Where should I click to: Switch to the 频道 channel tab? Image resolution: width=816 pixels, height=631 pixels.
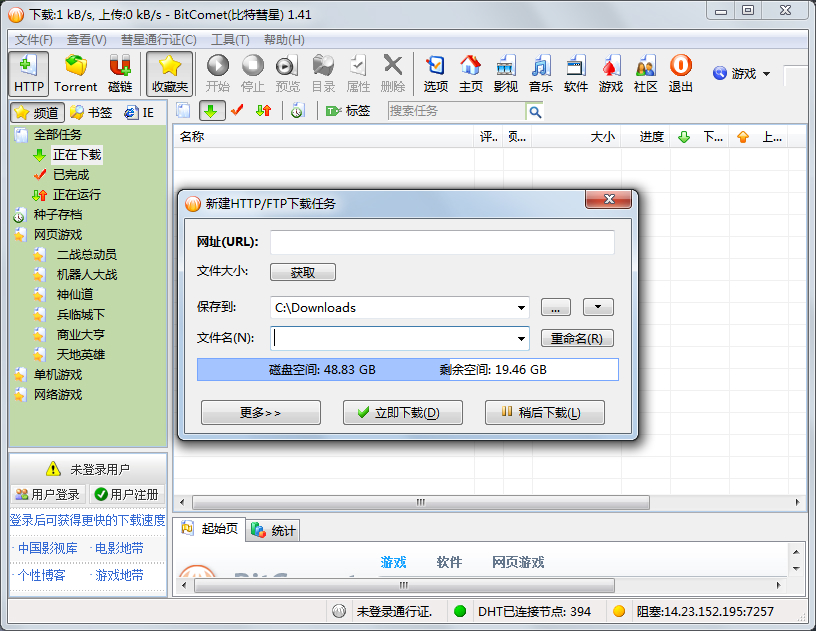(37, 112)
